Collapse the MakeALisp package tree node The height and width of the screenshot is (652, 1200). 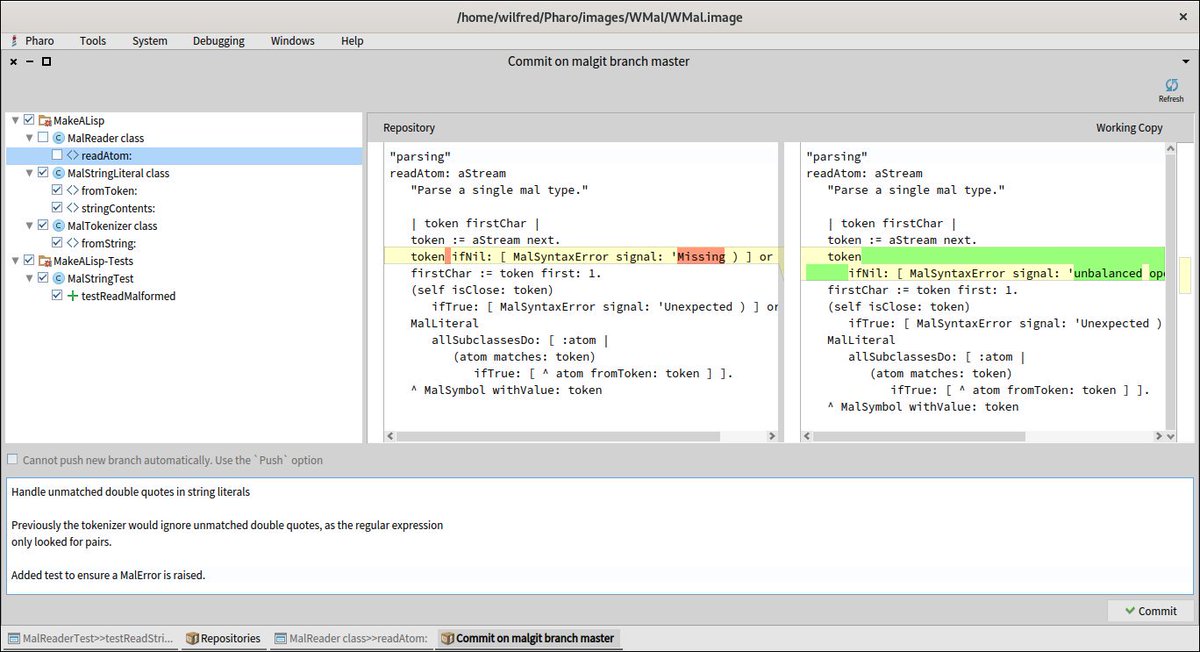point(16,120)
